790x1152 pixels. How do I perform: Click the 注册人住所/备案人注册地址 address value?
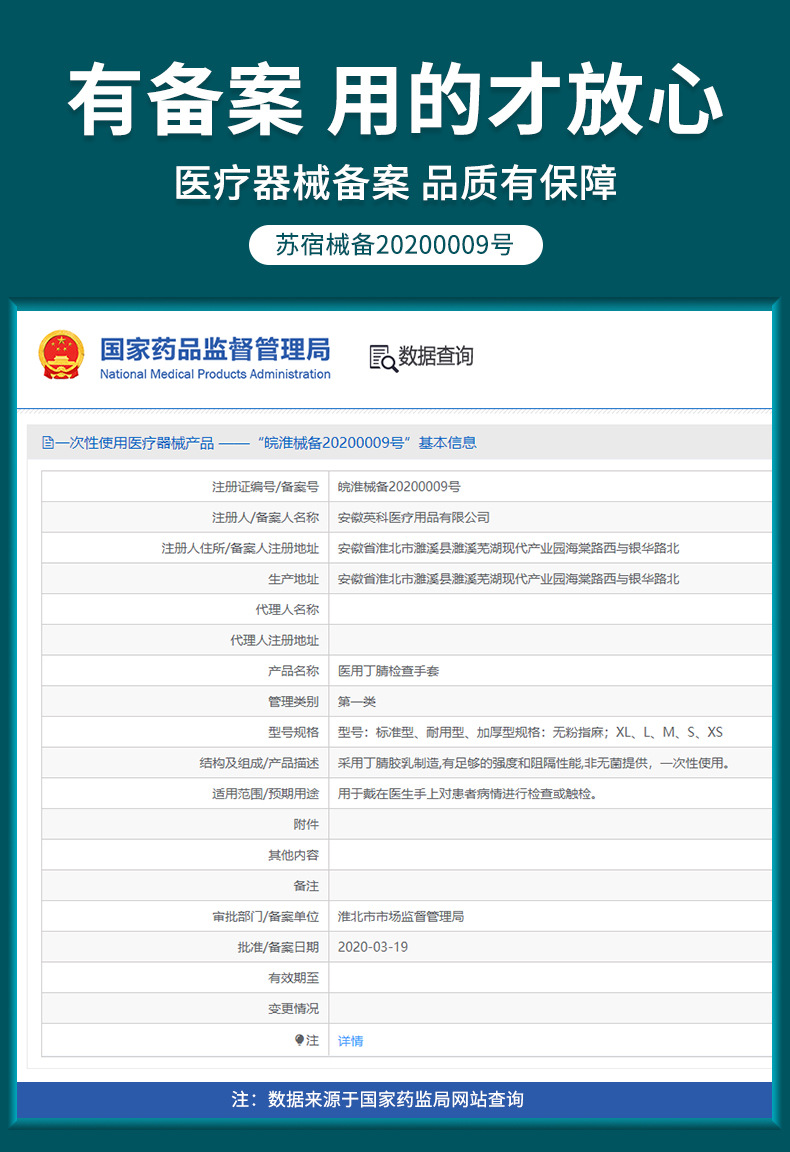(x=509, y=548)
